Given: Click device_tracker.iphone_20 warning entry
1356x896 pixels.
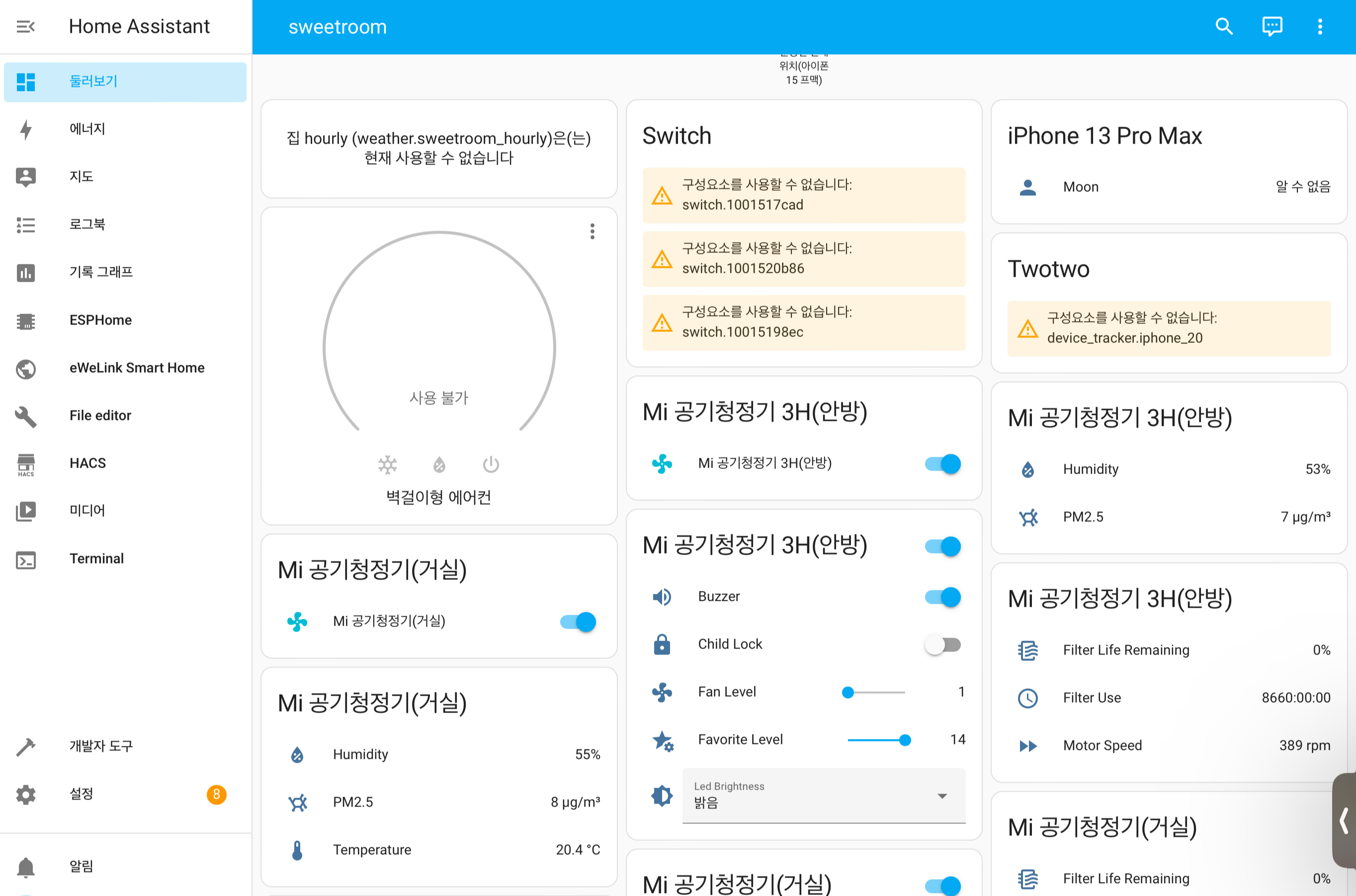Looking at the screenshot, I should pyautogui.click(x=1169, y=328).
